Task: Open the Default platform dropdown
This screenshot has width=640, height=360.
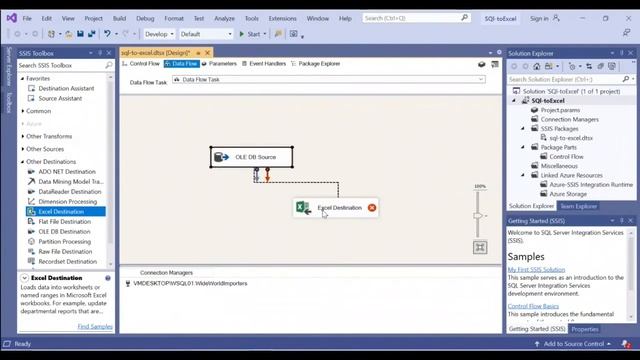Action: coord(206,34)
